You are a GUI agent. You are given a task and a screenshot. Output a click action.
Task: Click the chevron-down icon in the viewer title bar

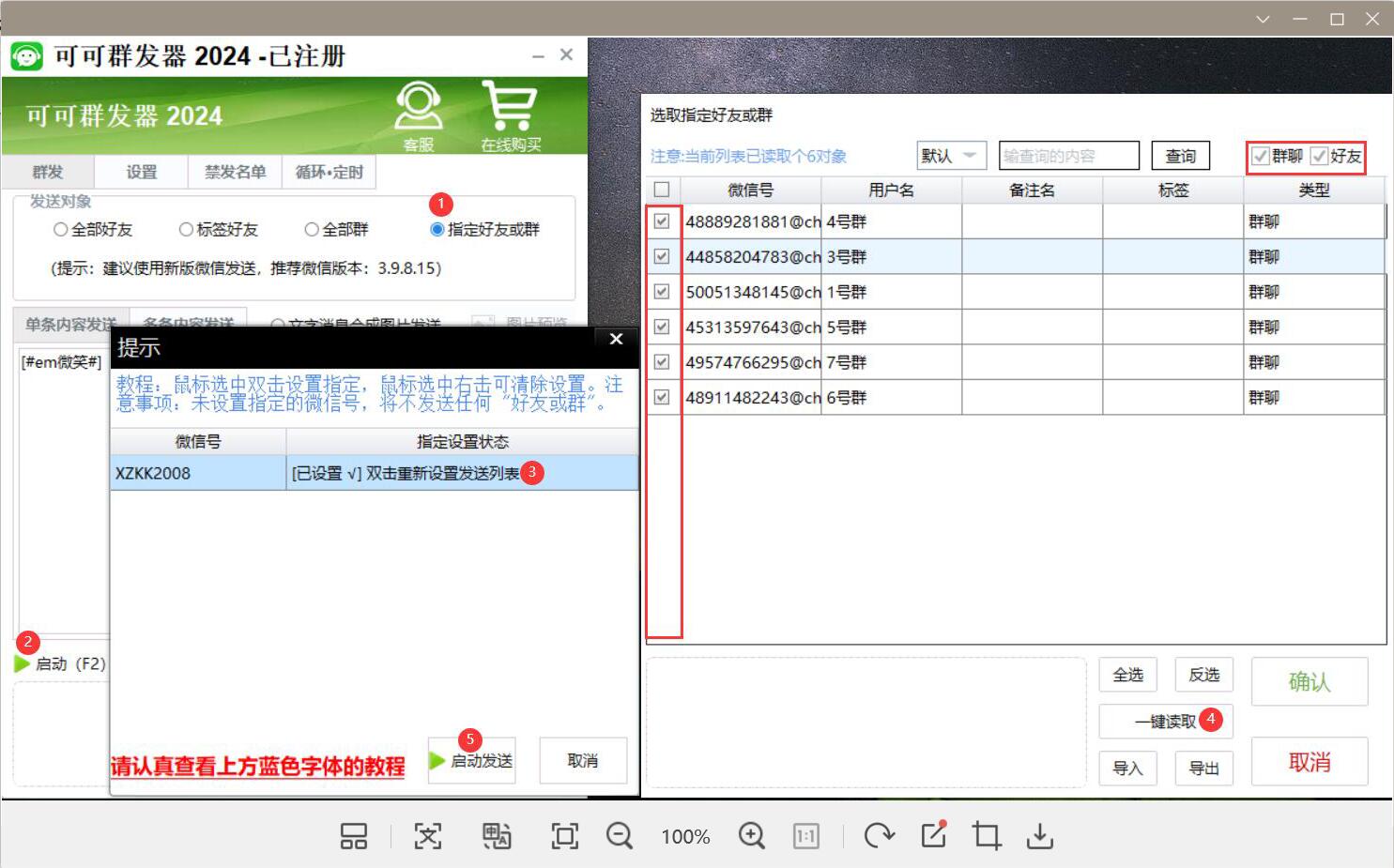(x=1263, y=19)
